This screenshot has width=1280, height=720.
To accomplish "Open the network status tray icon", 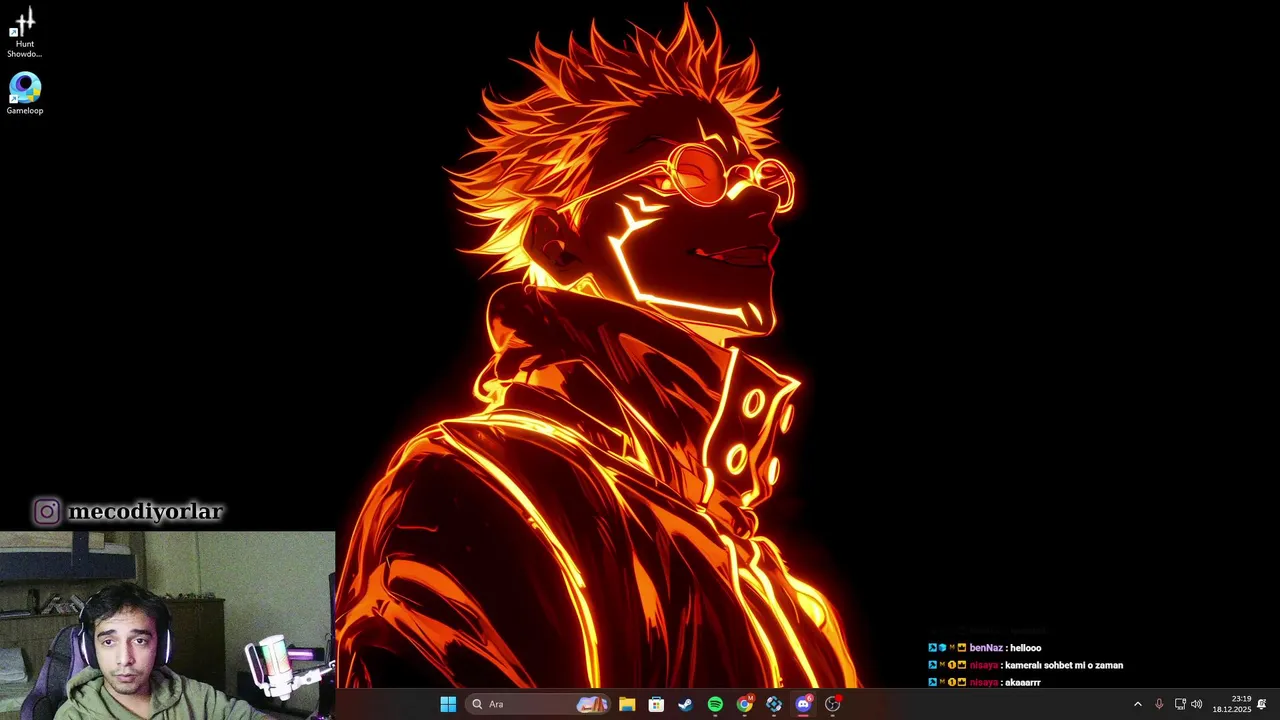I will pyautogui.click(x=1180, y=704).
